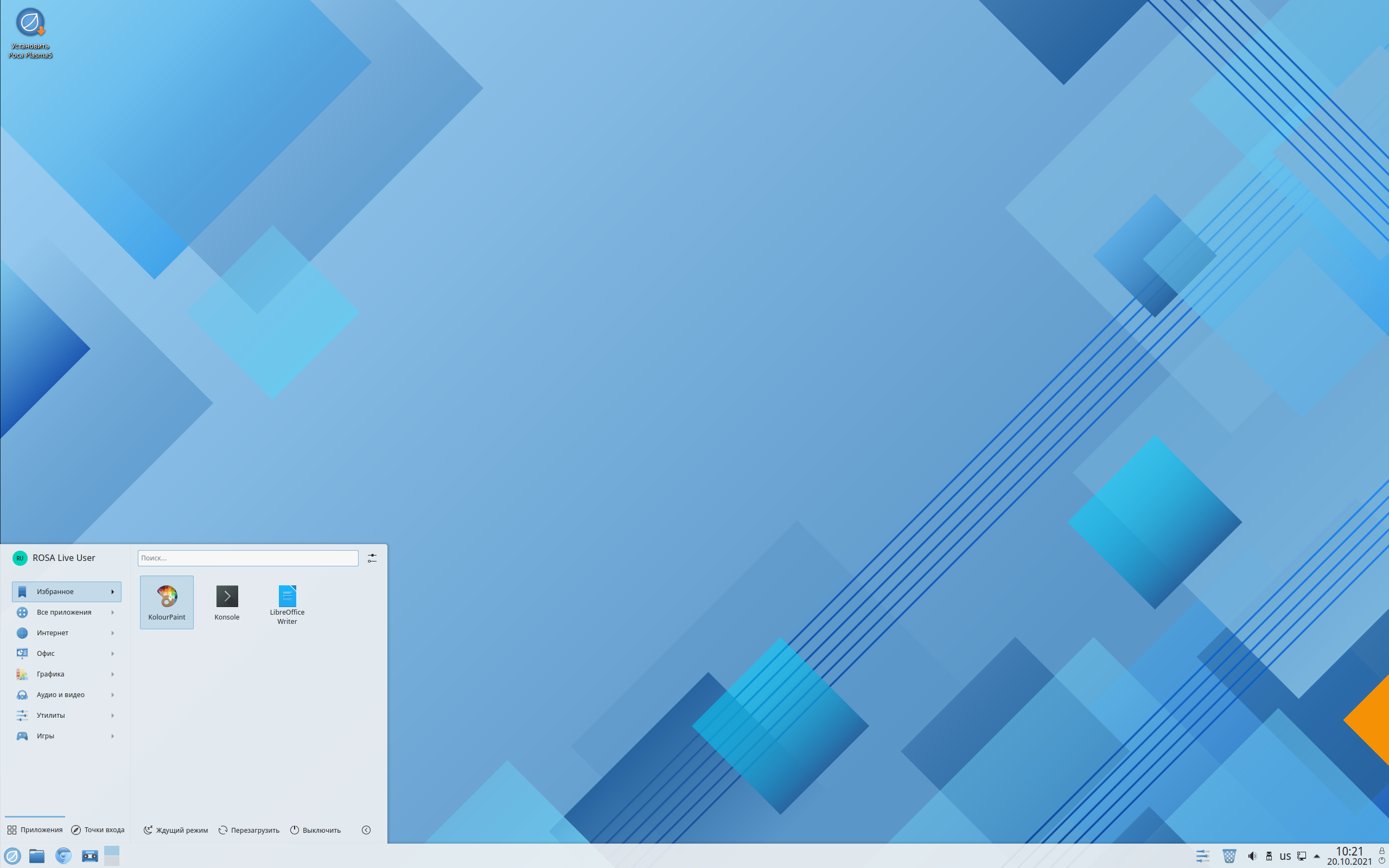Launch the Chromium browser from taskbar
This screenshot has height=868, width=1389.
[x=63, y=856]
